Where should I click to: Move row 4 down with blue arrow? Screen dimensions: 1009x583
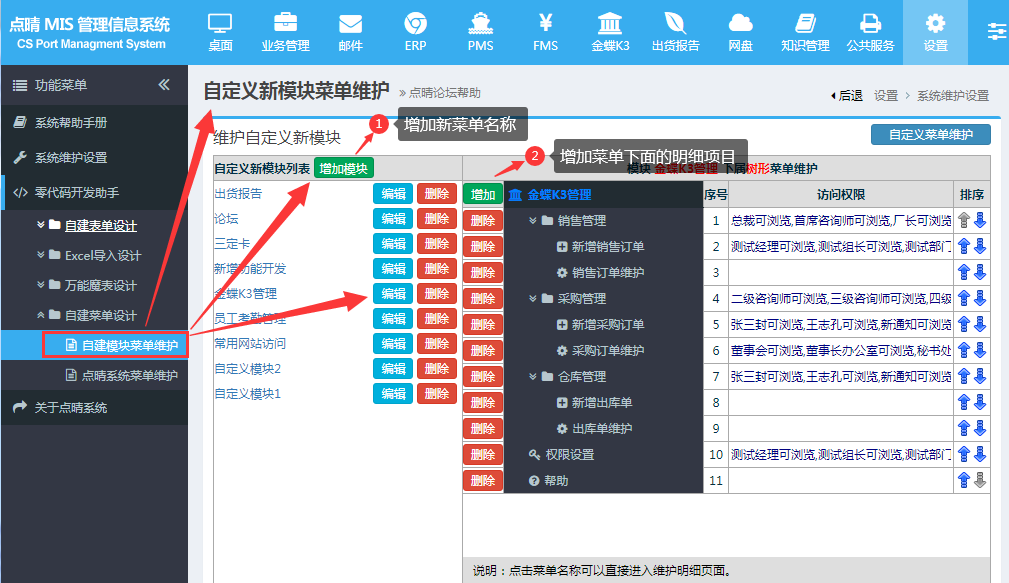[x=980, y=298]
